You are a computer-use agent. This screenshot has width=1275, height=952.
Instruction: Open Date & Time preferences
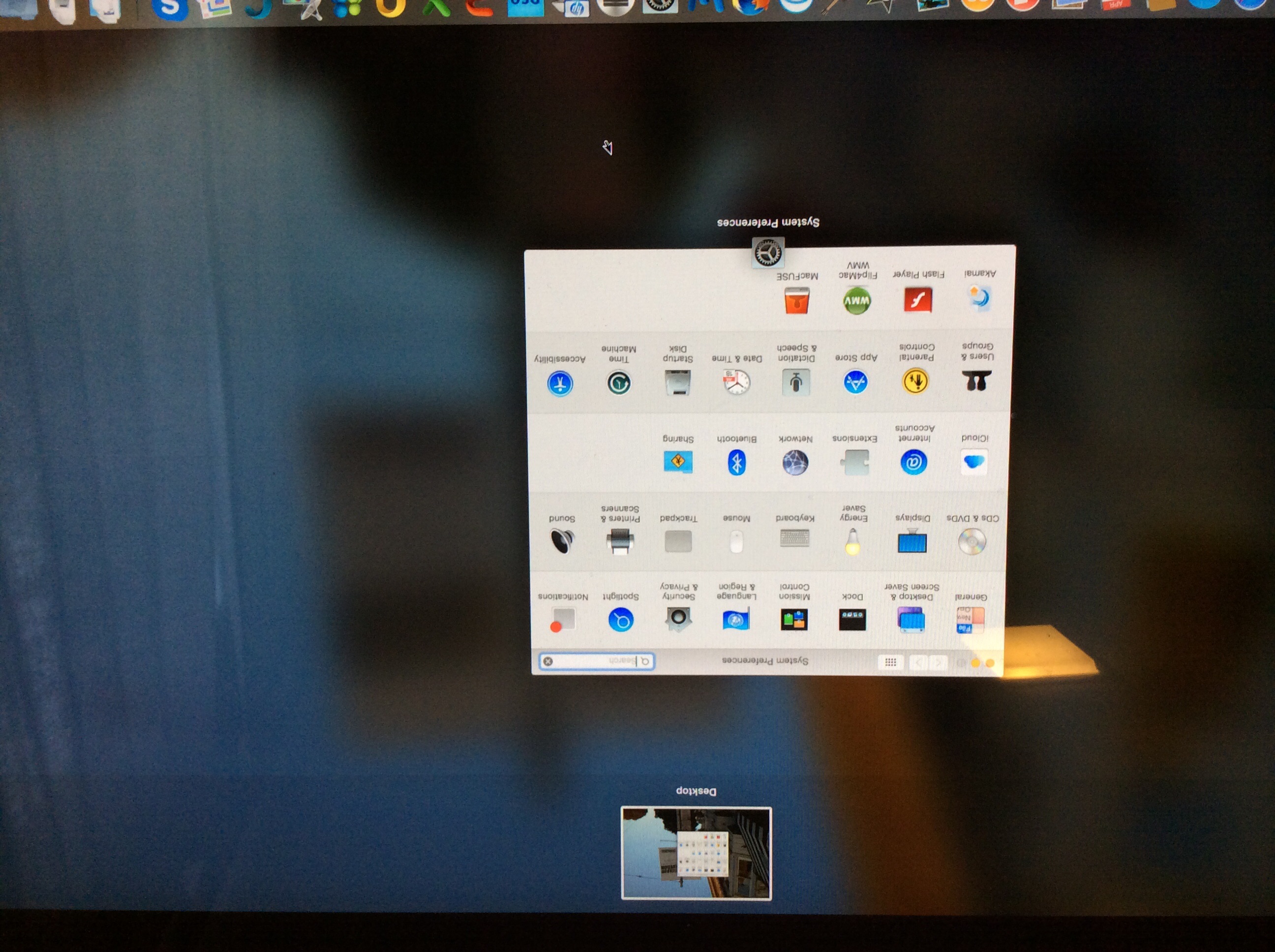[737, 383]
